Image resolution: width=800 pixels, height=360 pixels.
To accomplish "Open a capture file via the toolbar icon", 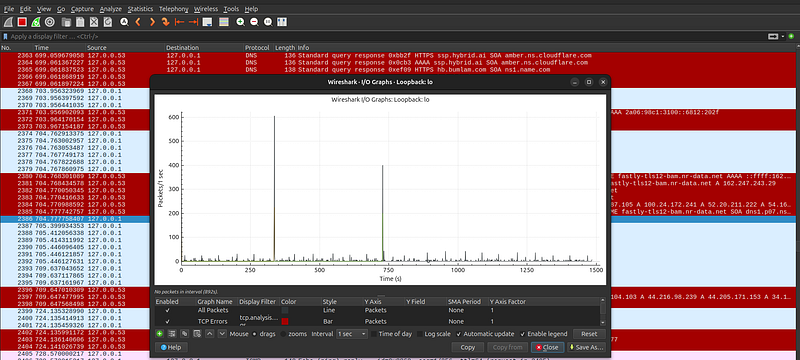I will pos(66,22).
